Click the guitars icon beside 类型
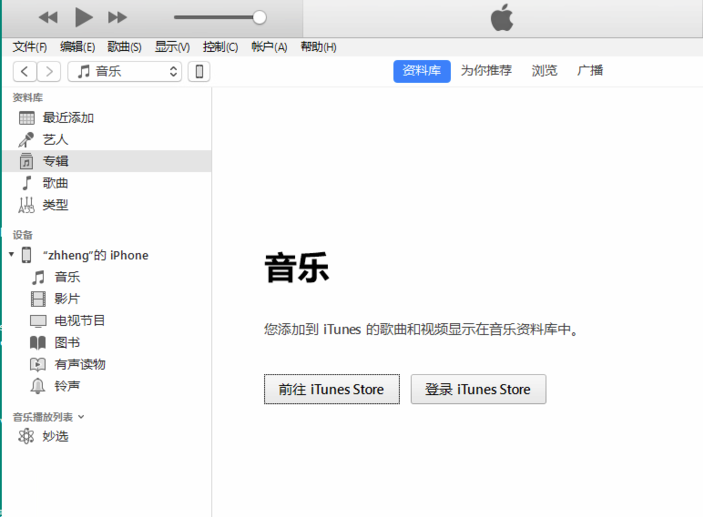This screenshot has width=703, height=517. click(x=26, y=205)
